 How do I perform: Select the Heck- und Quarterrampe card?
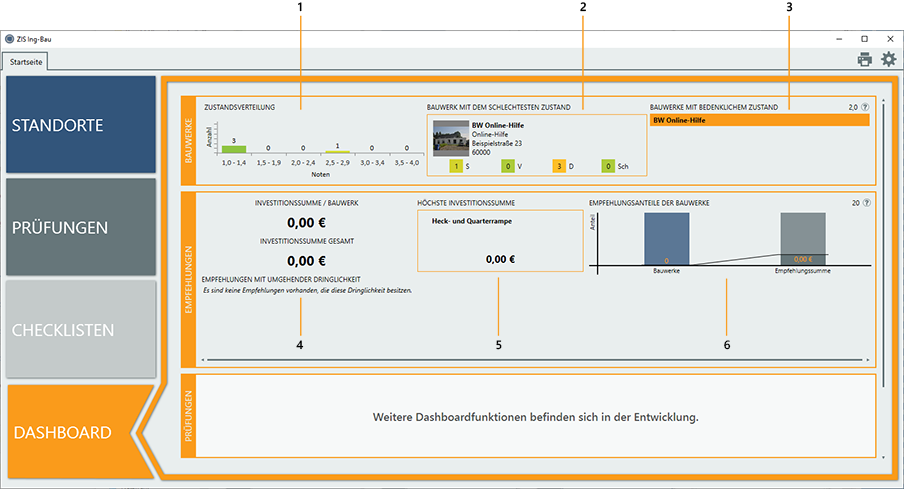(500, 240)
